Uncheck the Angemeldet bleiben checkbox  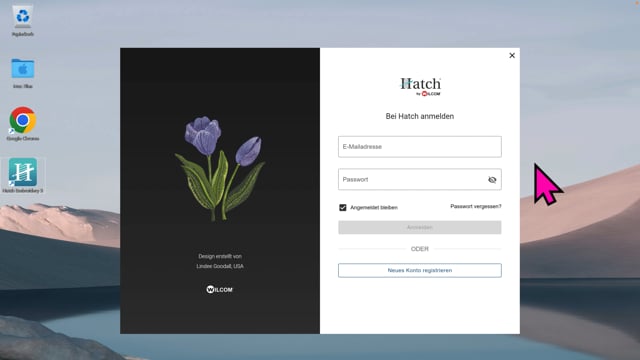(343, 207)
